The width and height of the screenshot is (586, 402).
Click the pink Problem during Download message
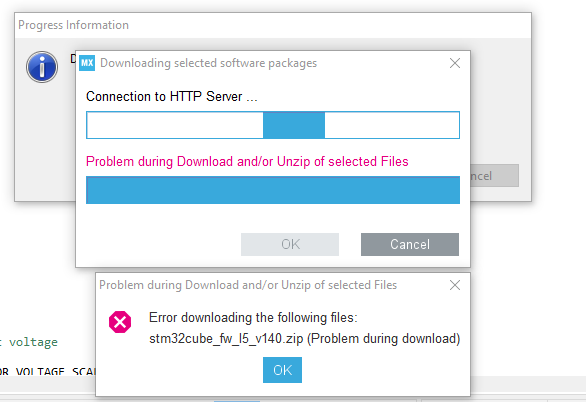point(247,161)
